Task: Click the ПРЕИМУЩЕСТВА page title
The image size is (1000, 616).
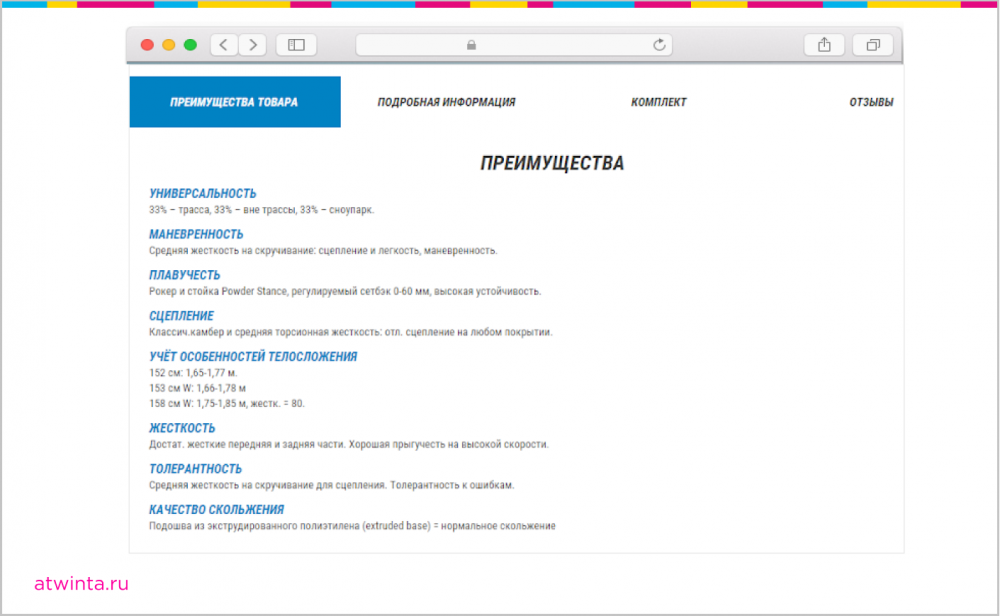Action: click(x=552, y=163)
